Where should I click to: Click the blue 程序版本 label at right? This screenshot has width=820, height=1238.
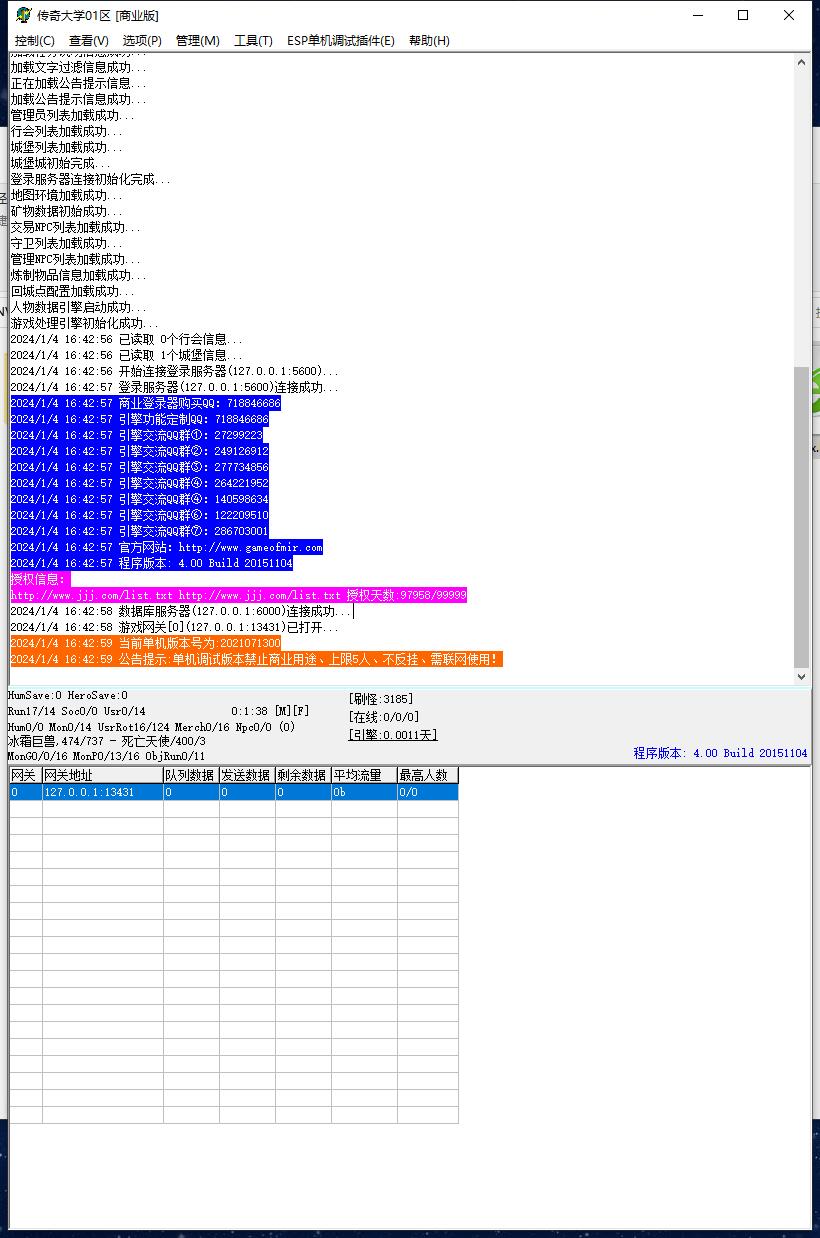720,753
